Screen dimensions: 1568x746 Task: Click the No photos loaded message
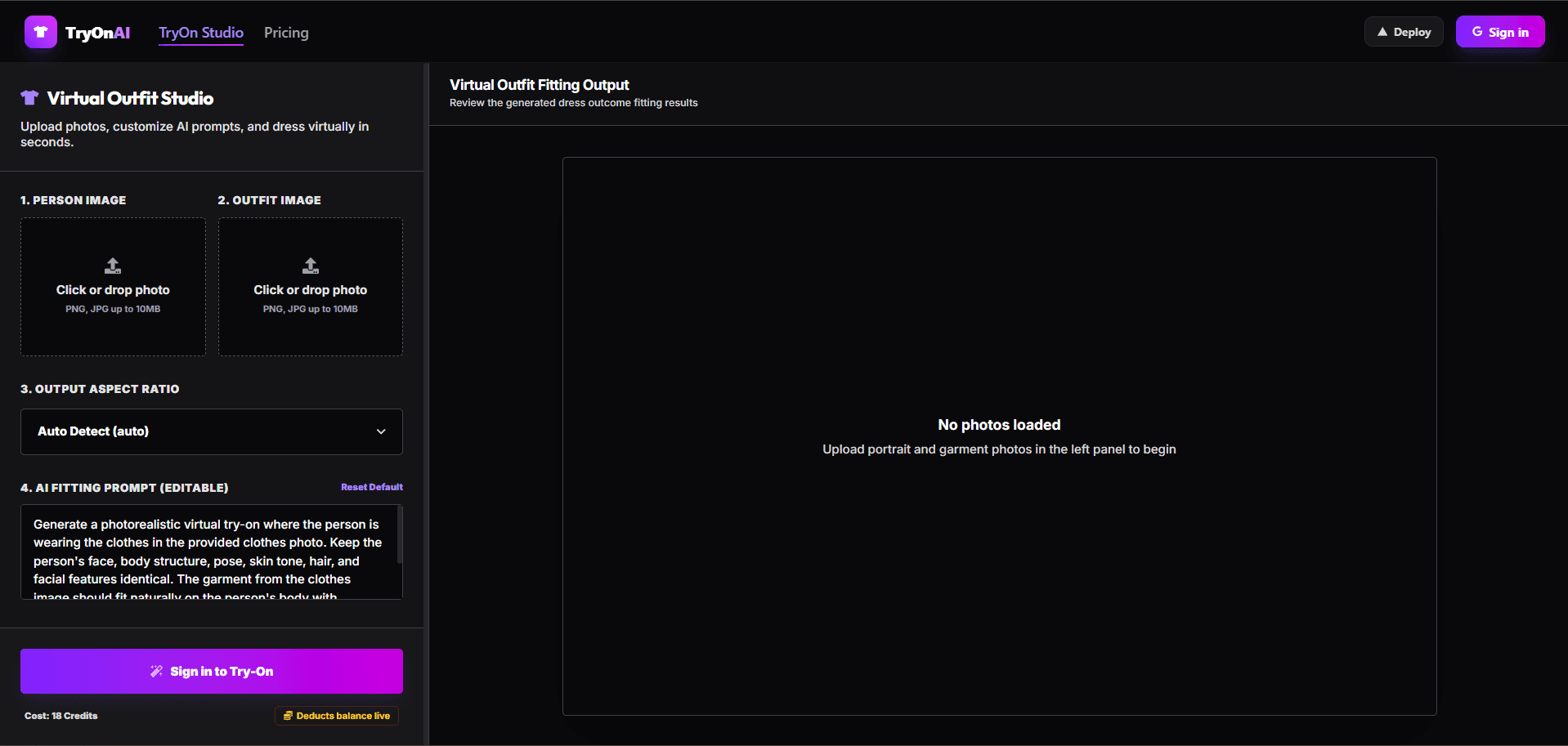(999, 425)
